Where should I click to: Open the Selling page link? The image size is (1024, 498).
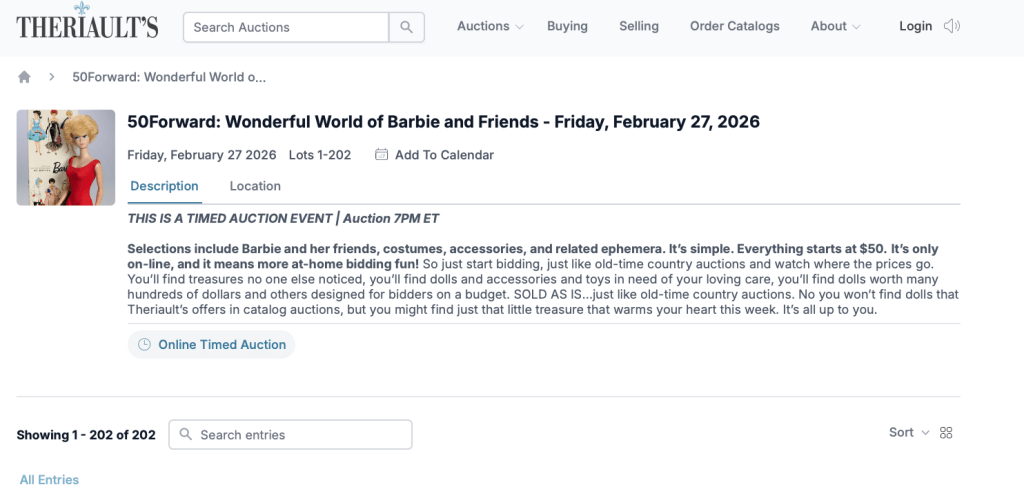tap(639, 27)
